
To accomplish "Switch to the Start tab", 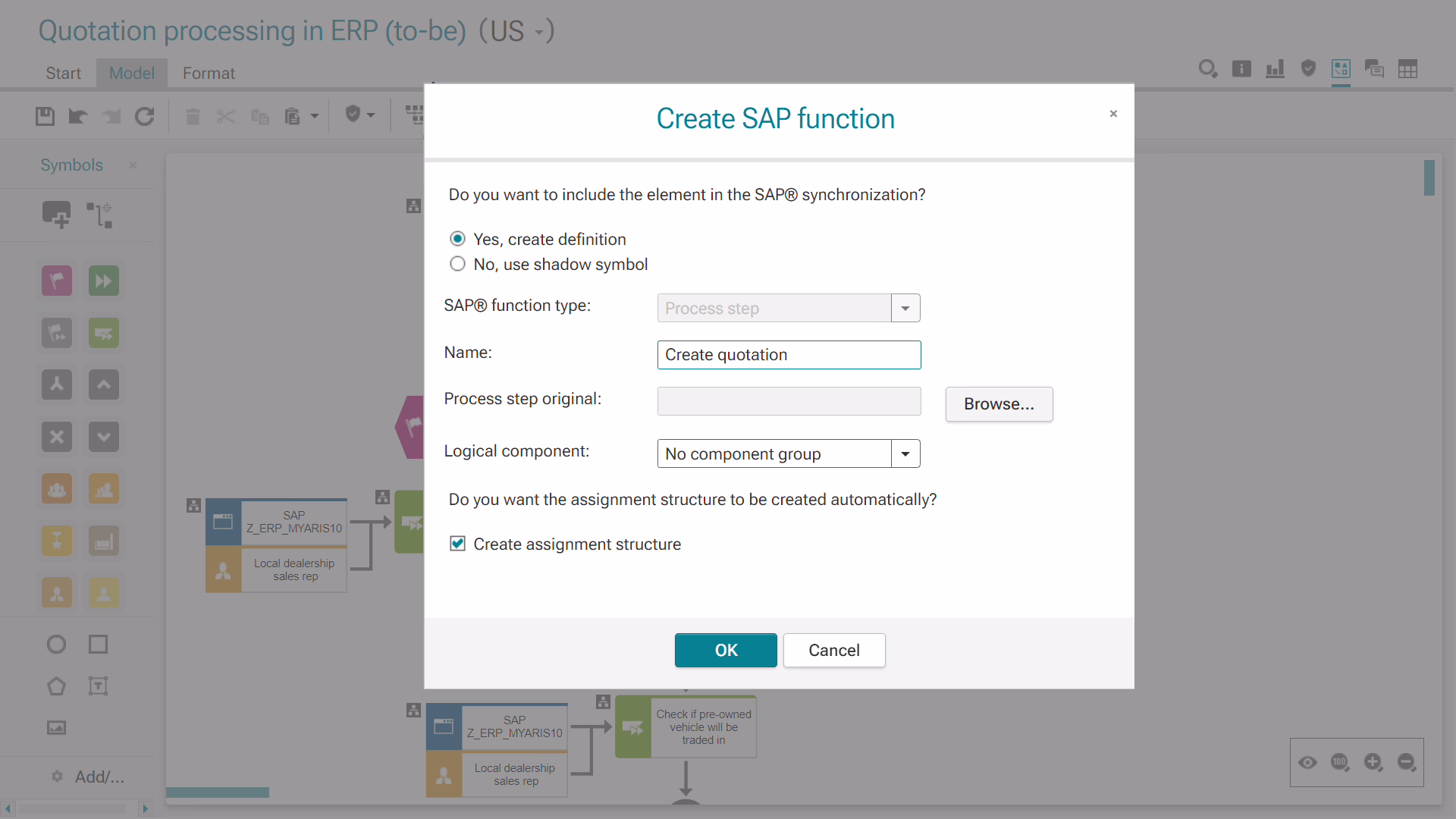I will [x=63, y=74].
